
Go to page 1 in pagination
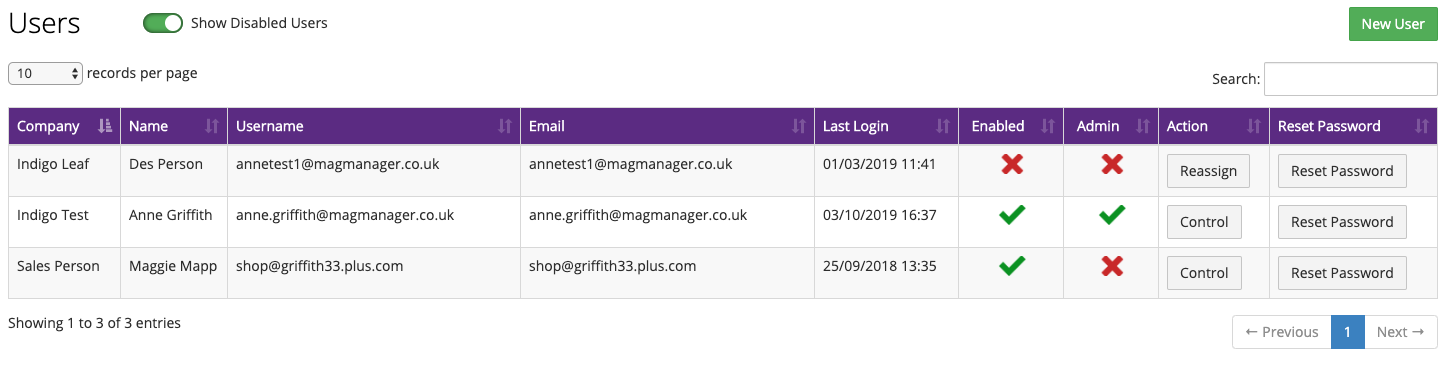[1348, 332]
